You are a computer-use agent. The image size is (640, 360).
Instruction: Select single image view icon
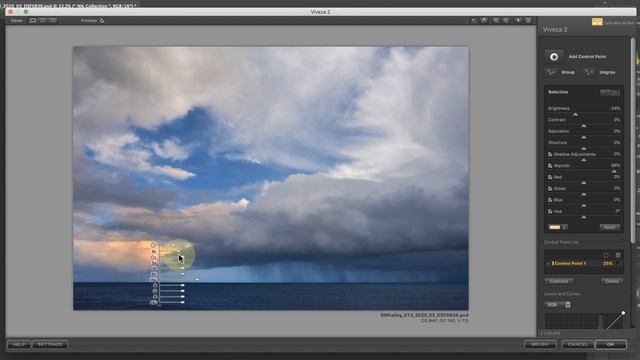coord(33,20)
